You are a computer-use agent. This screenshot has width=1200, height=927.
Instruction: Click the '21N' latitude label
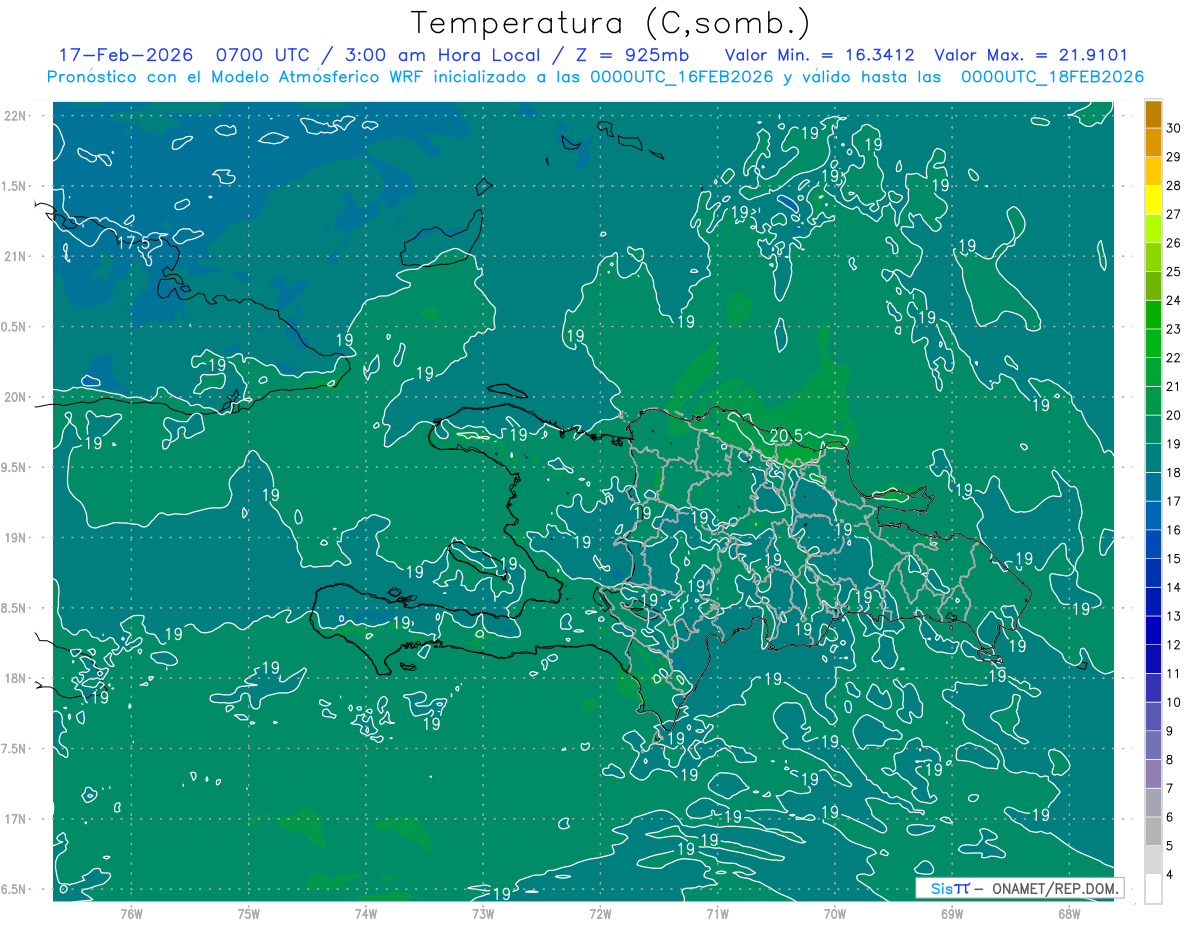(x=16, y=256)
